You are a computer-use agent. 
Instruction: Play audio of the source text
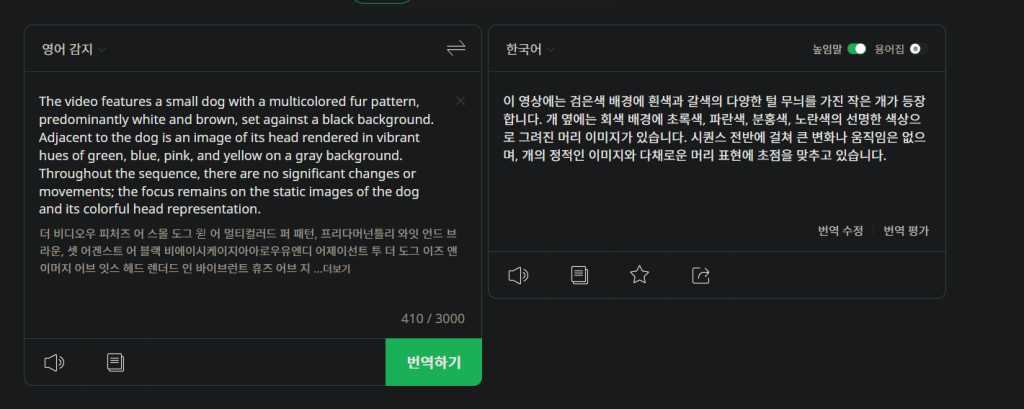pos(54,363)
